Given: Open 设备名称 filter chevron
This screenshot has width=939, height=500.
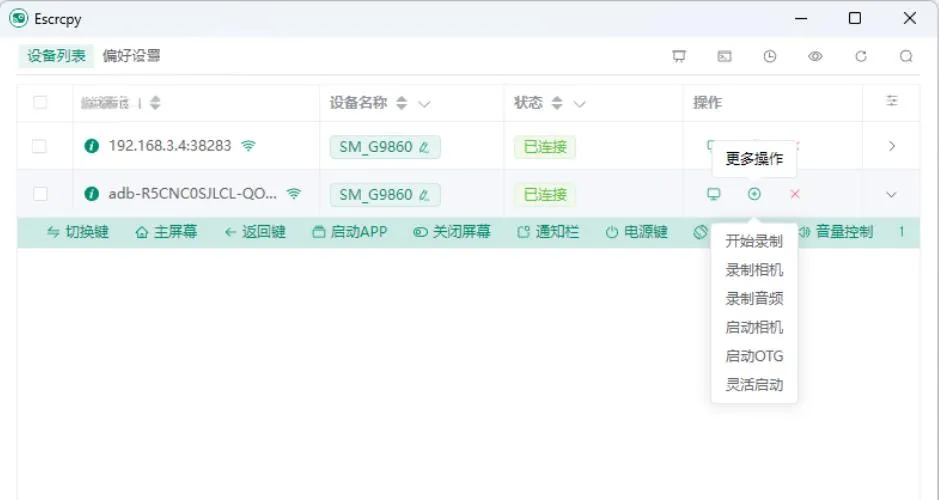Looking at the screenshot, I should [425, 104].
